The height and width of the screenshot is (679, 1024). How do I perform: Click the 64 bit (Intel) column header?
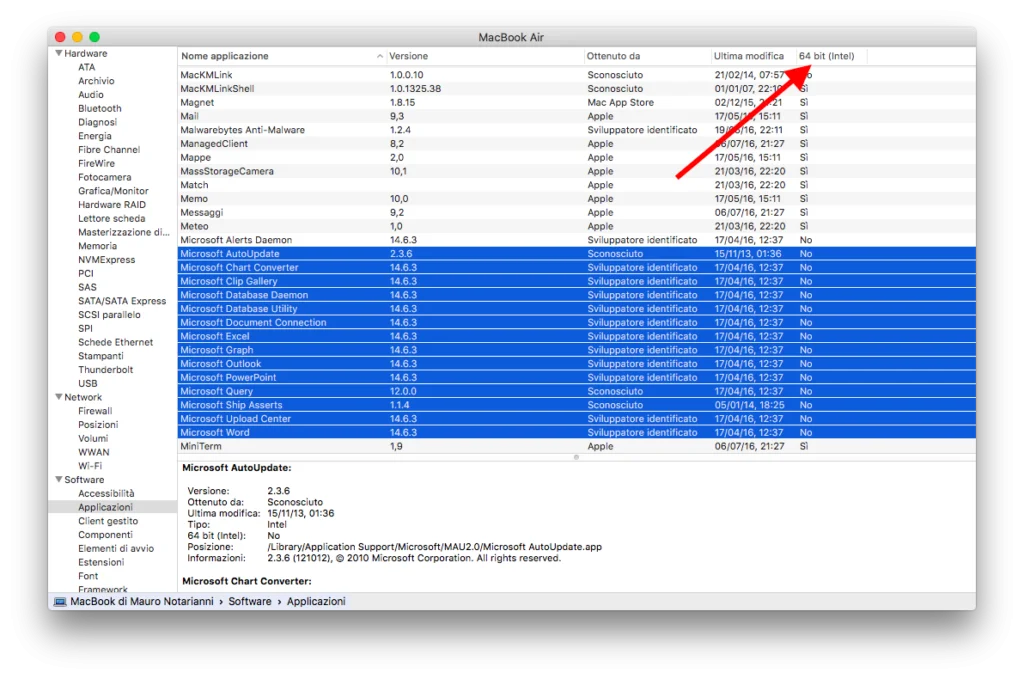point(830,55)
